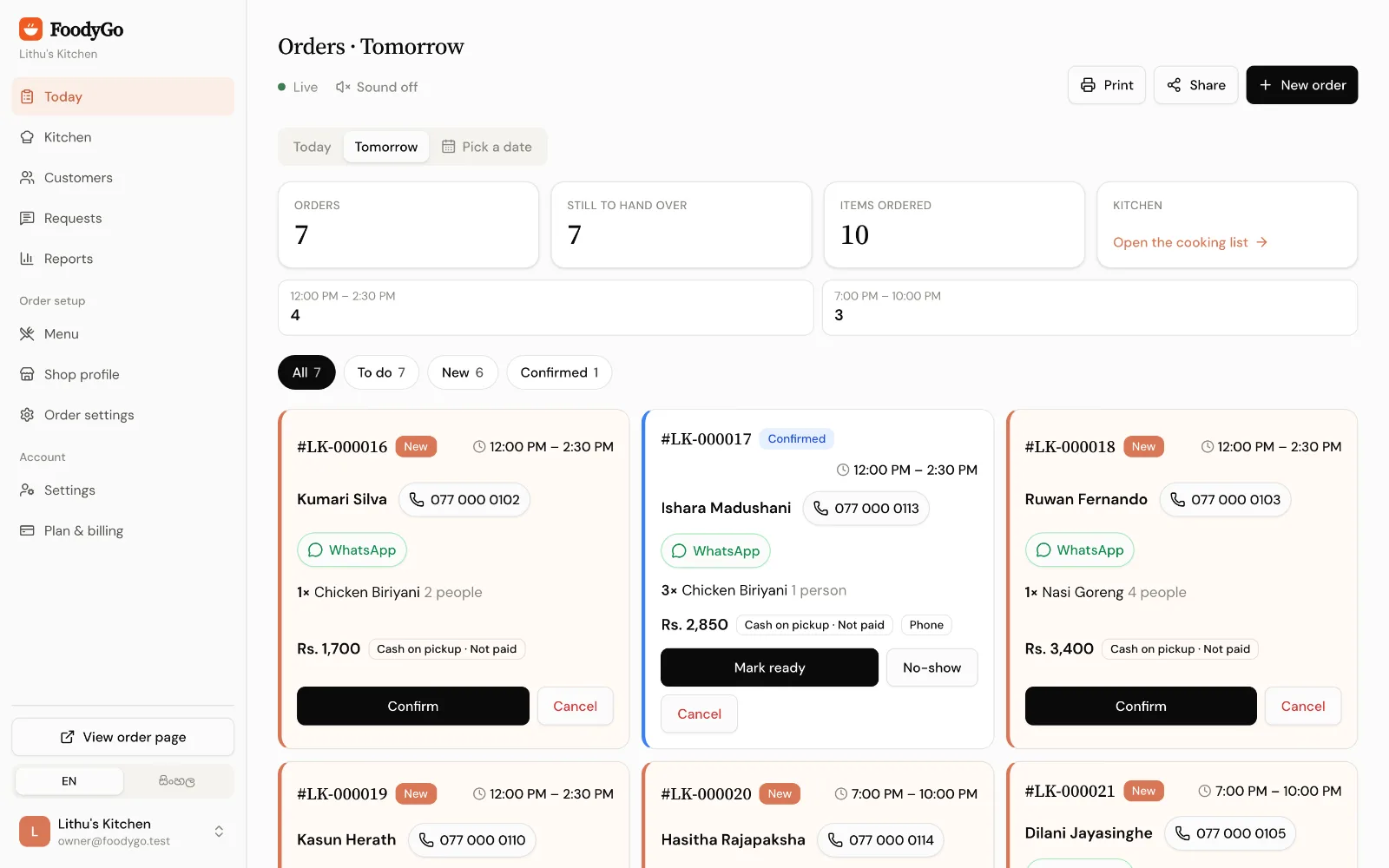1389x868 pixels.
Task: Filter orders by All 7
Action: coord(306,372)
